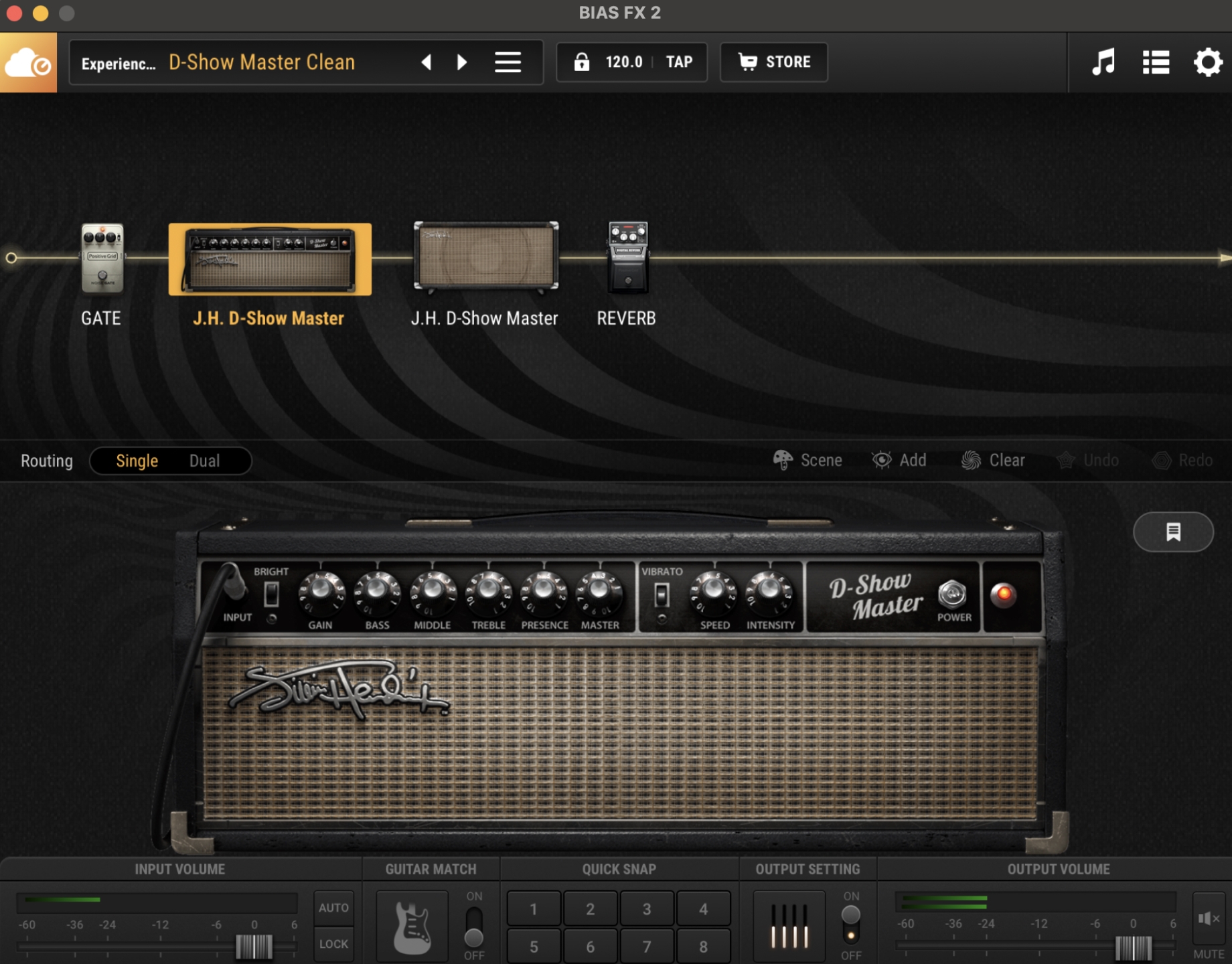This screenshot has height=964, width=1232.
Task: Toggle the Guitar Match ON/OFF switch
Action: (474, 927)
